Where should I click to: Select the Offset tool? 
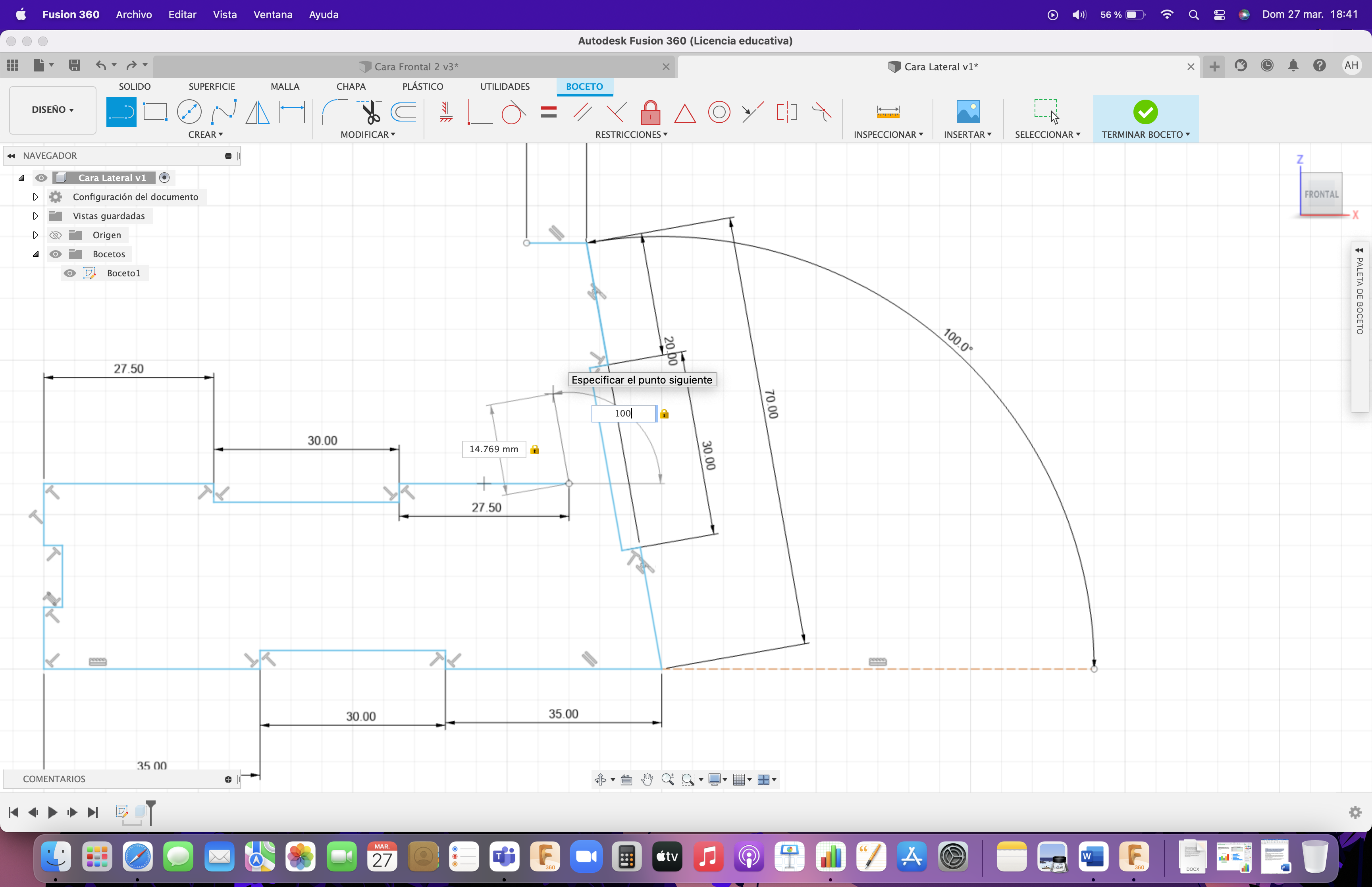click(404, 112)
